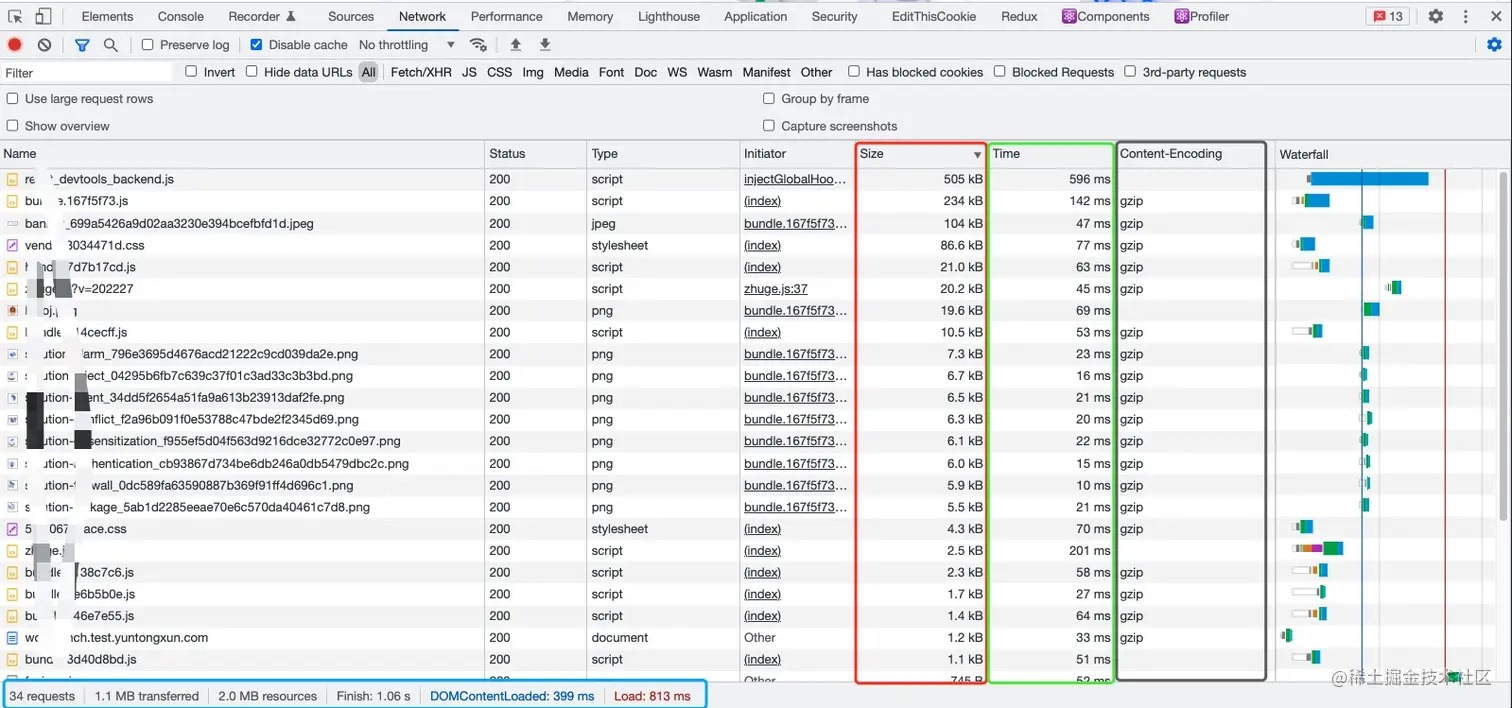
Task: Enable Preserve log checkbox
Action: coord(148,45)
